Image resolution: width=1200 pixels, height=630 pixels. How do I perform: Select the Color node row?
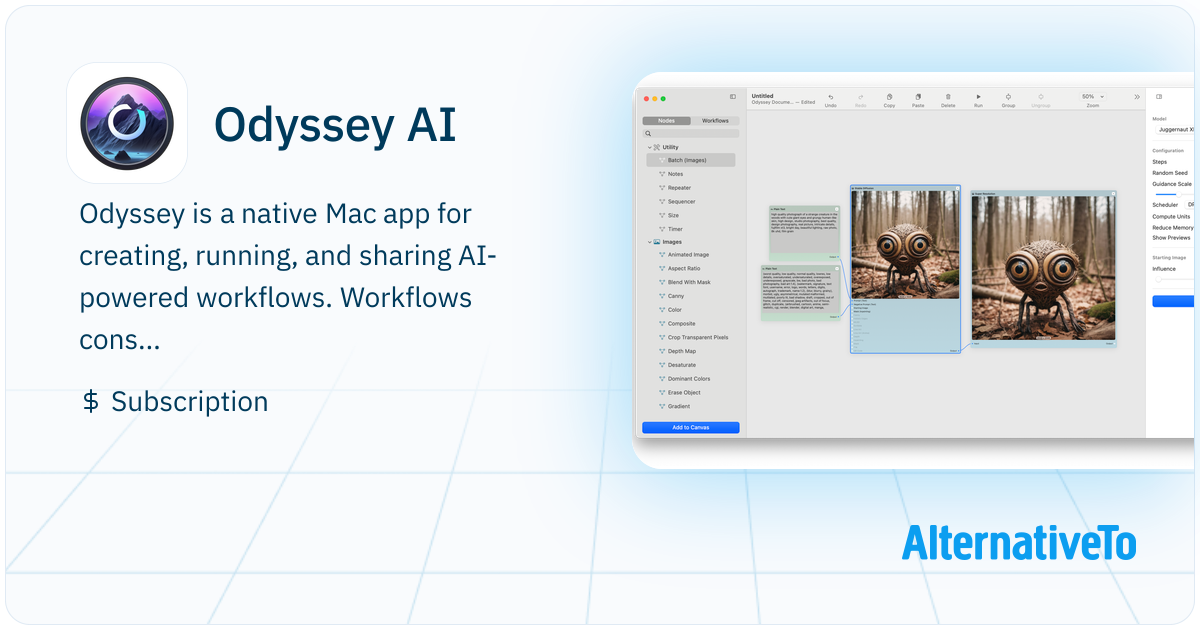[x=691, y=310]
